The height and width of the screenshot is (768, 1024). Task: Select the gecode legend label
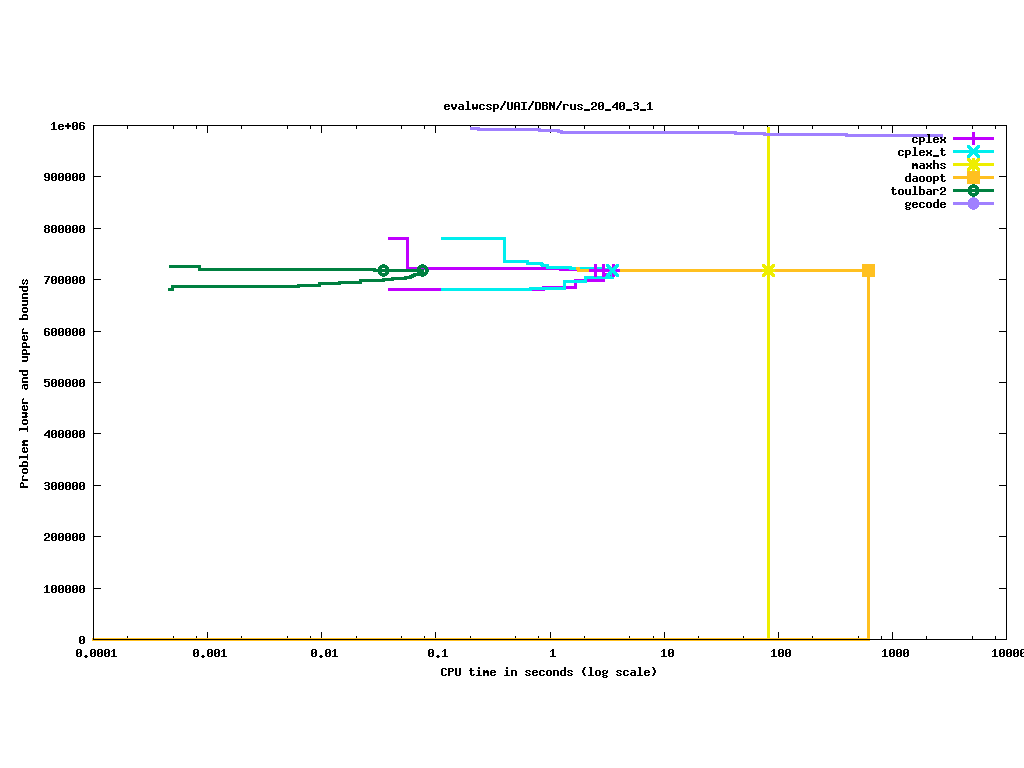click(x=925, y=204)
